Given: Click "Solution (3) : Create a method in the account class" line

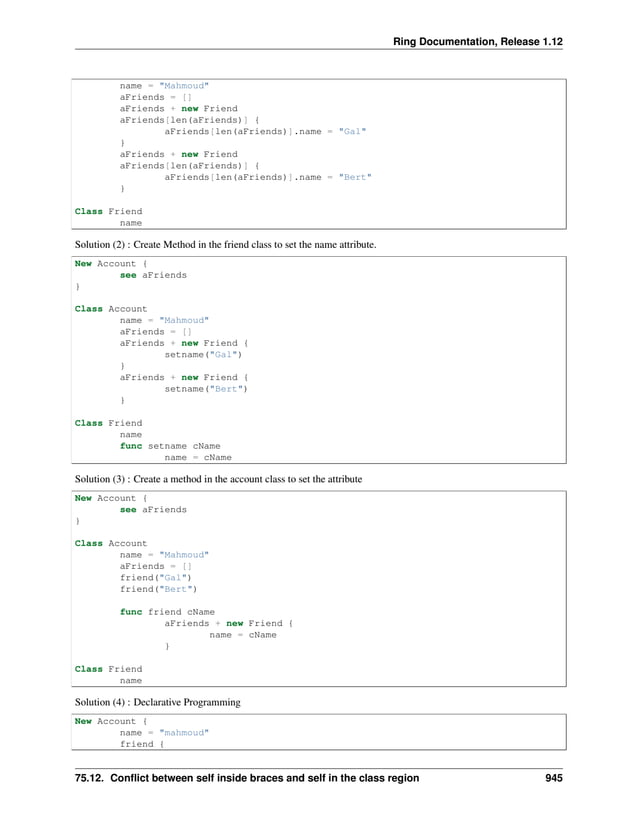Looking at the screenshot, I should tap(218, 479).
